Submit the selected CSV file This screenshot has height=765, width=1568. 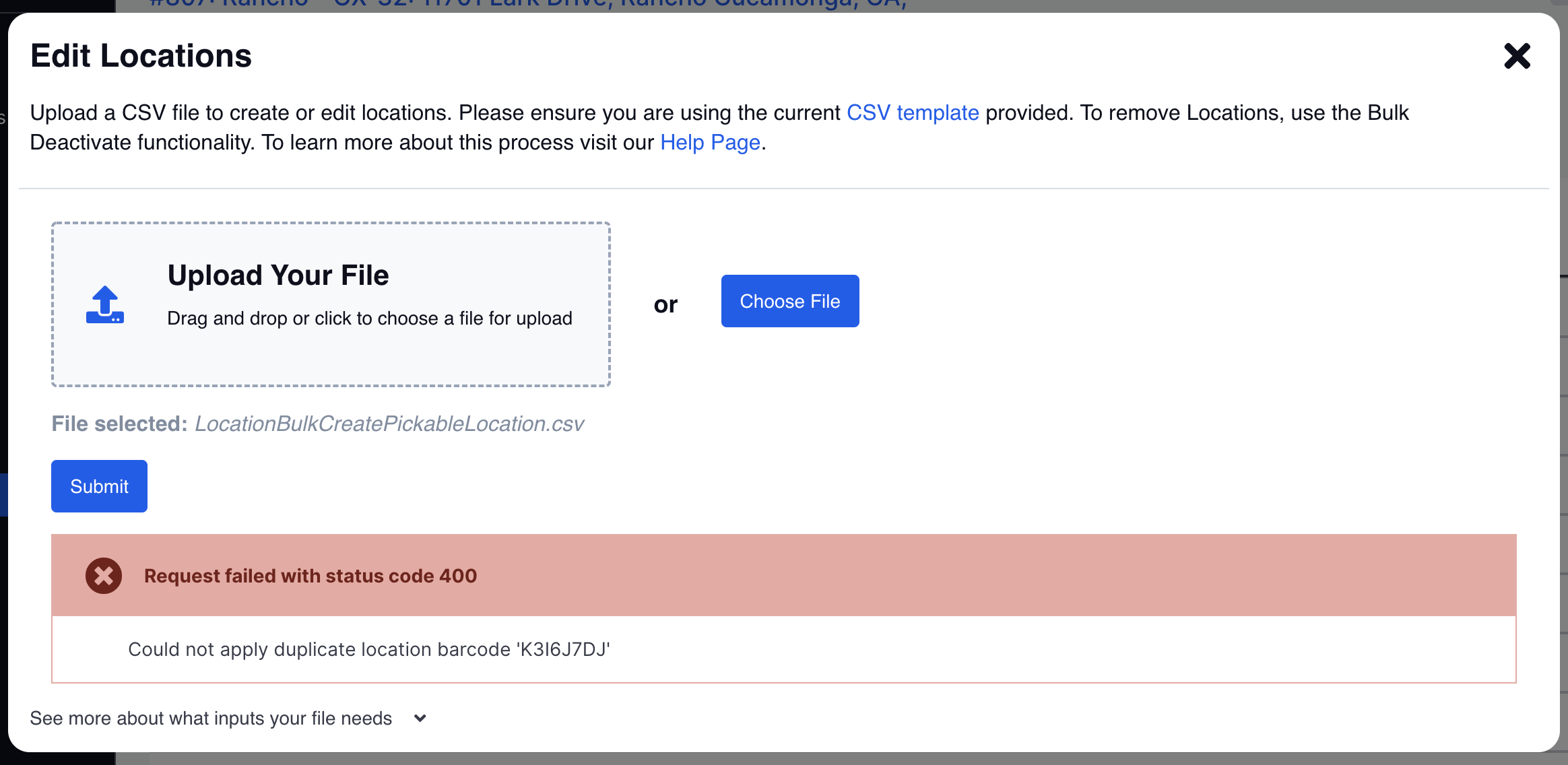point(99,486)
